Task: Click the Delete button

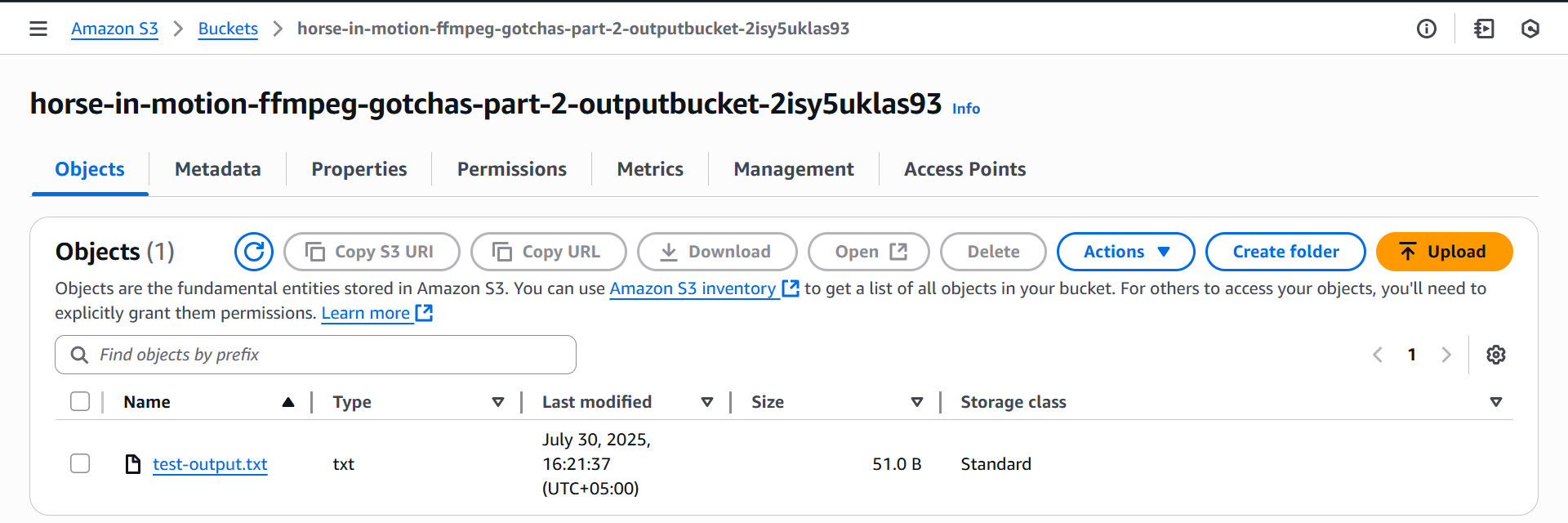Action: 993,252
